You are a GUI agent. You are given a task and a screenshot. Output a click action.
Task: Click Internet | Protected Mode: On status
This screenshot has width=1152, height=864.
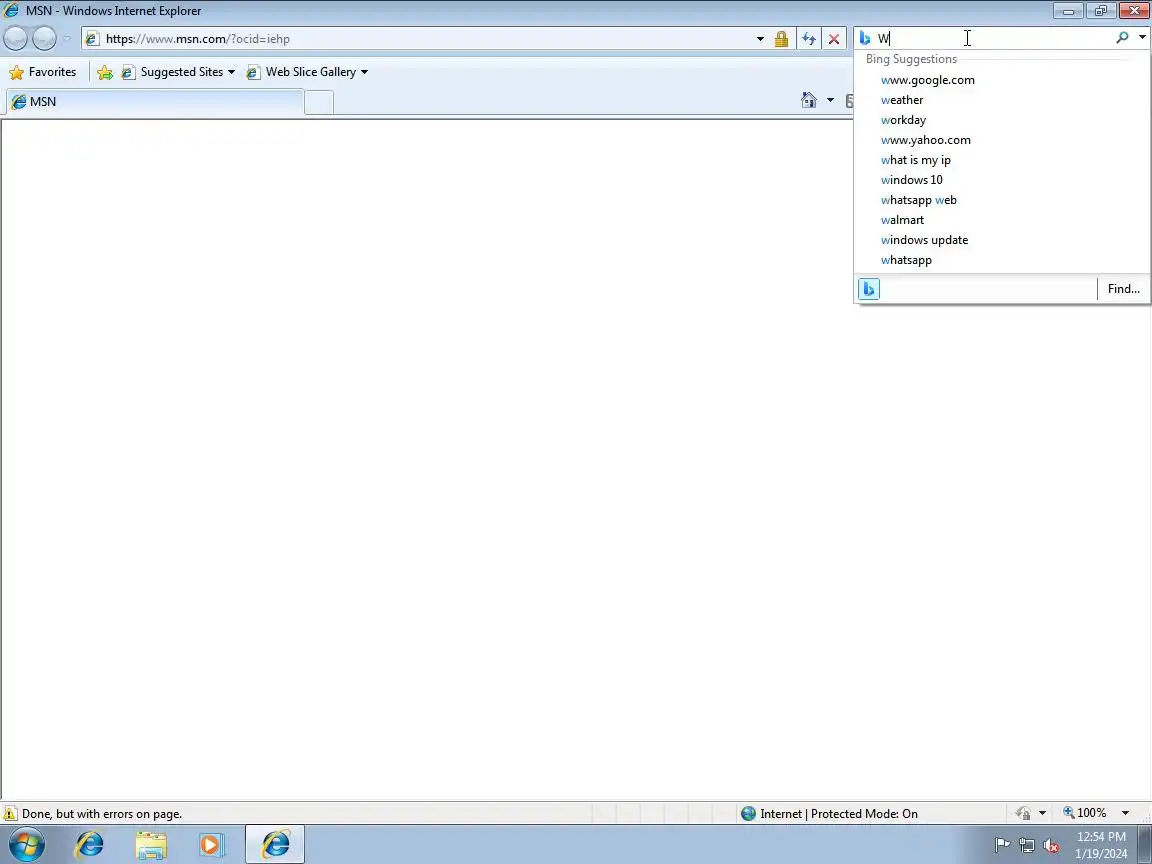[x=839, y=813]
